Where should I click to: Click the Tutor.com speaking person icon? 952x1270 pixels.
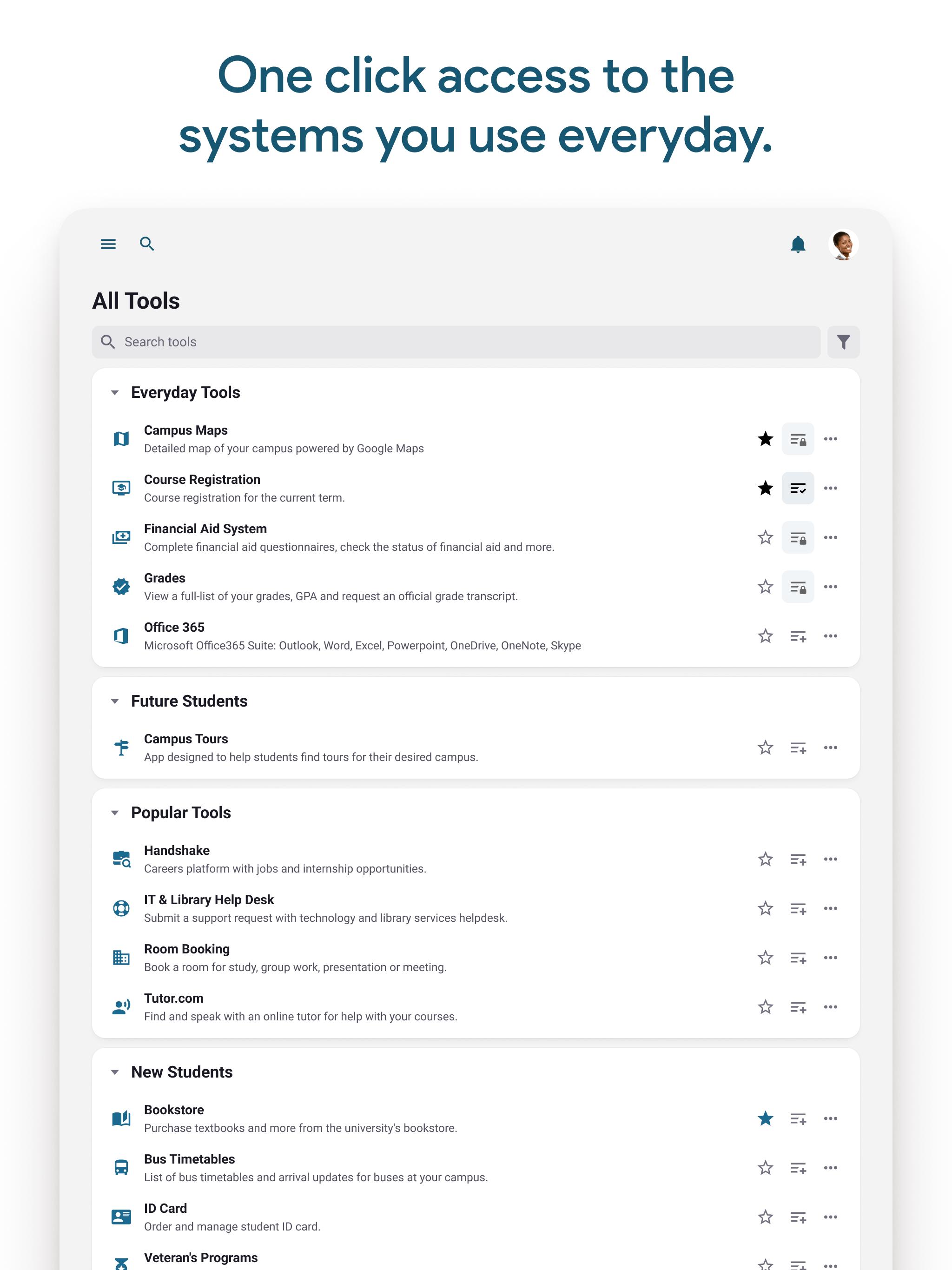tap(121, 1008)
